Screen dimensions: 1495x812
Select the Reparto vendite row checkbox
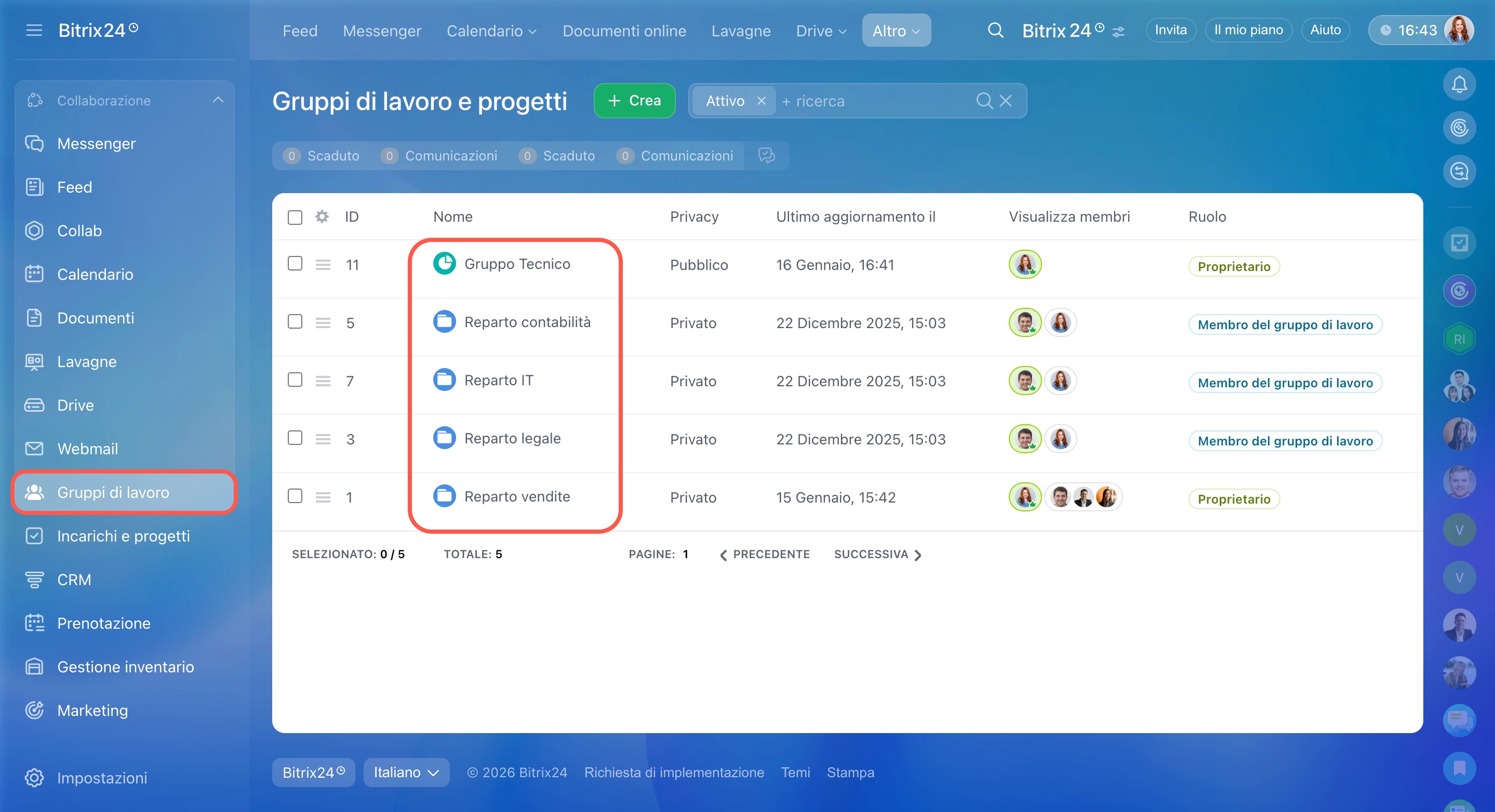click(295, 496)
